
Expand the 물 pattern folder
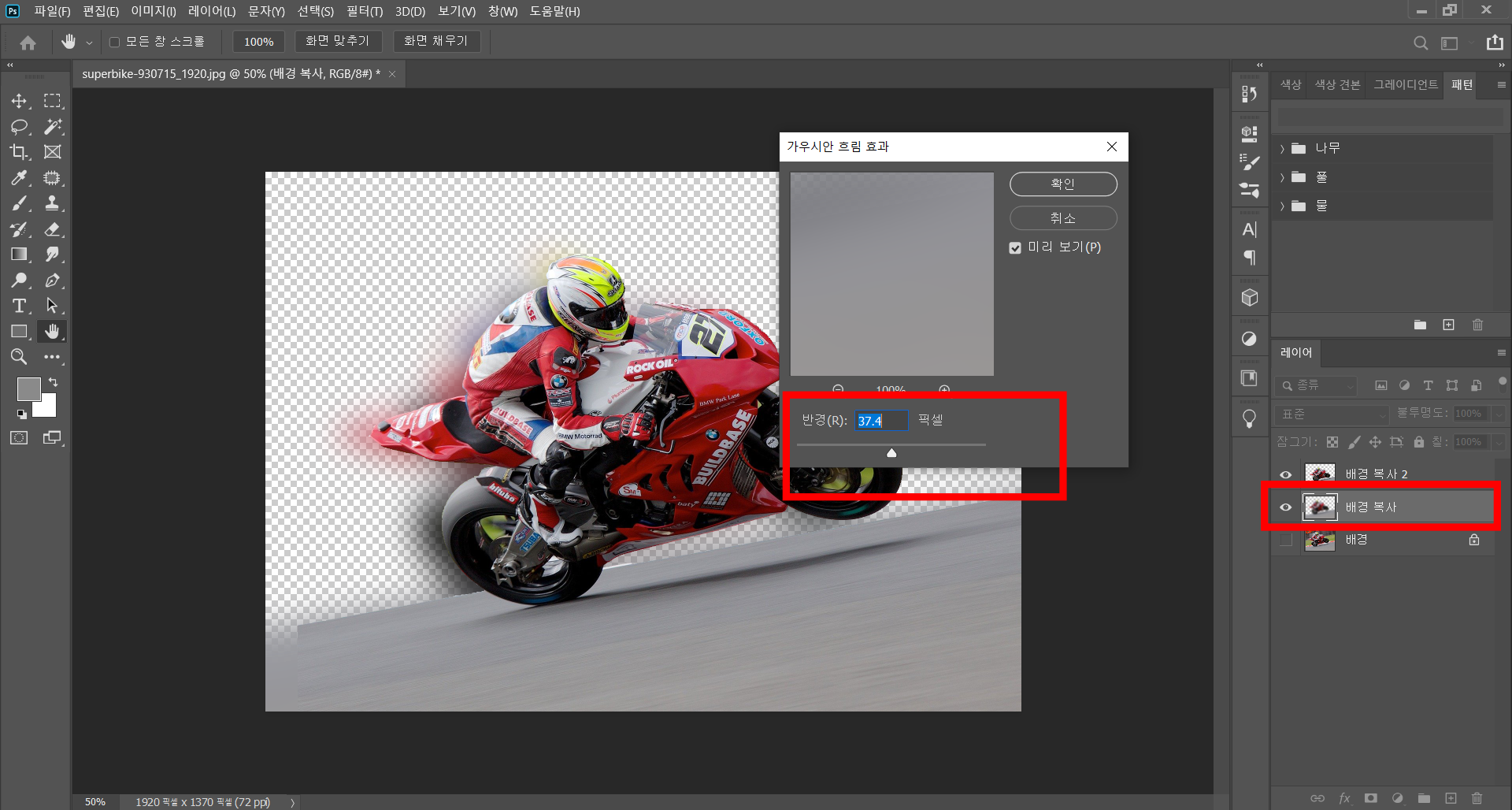[1282, 206]
